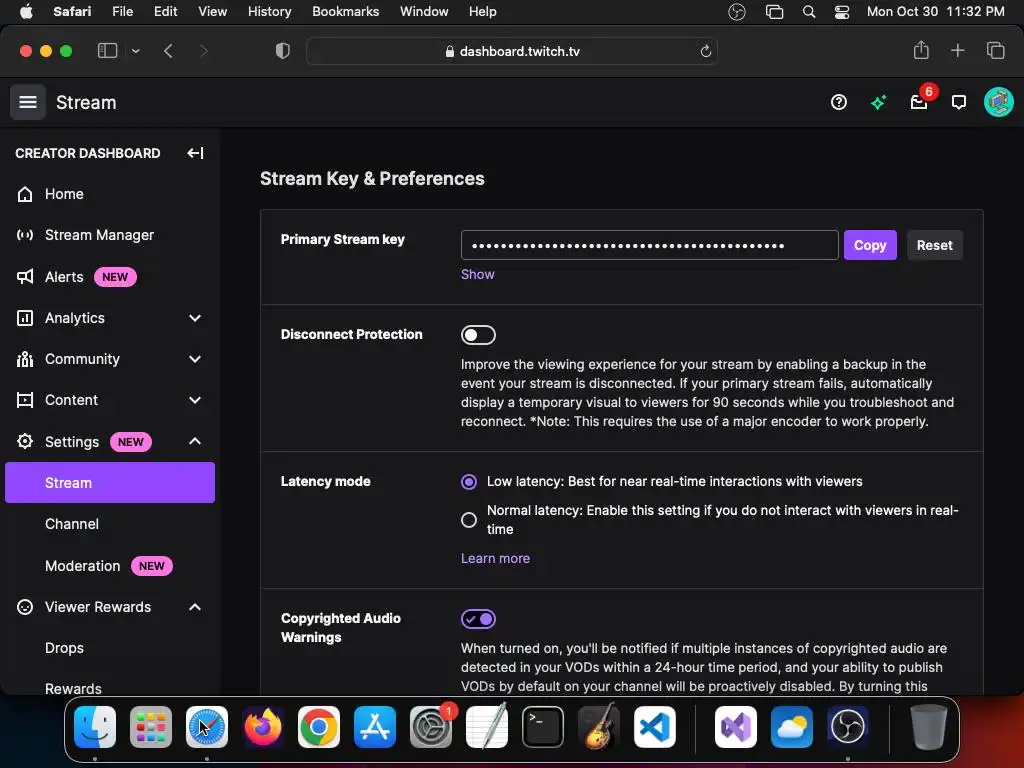Open the latency Learn more link
This screenshot has width=1024, height=768.
[496, 558]
